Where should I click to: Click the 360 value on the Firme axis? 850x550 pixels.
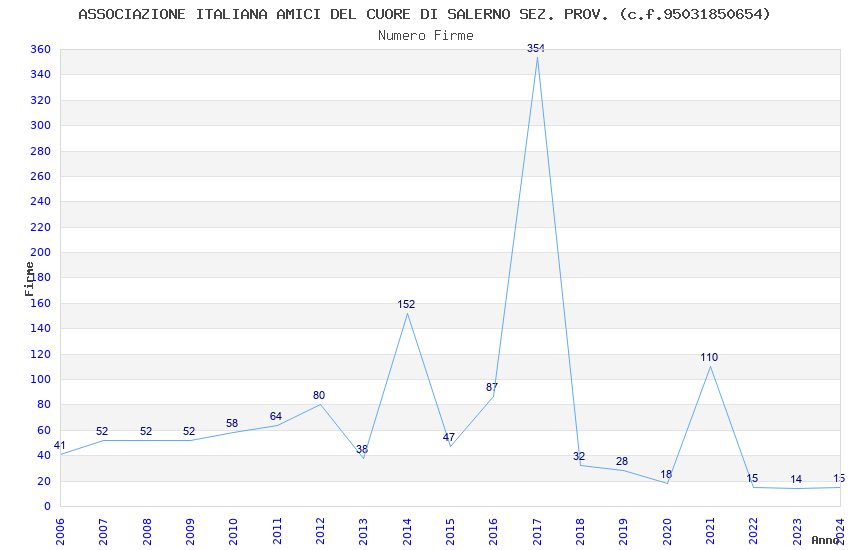tap(41, 49)
